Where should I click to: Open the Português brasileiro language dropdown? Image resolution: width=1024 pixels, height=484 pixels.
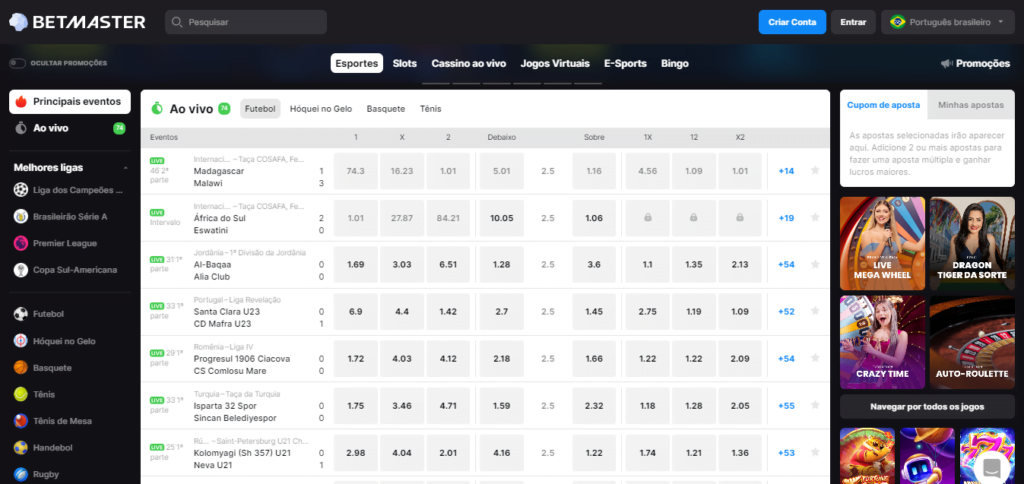tap(950, 22)
